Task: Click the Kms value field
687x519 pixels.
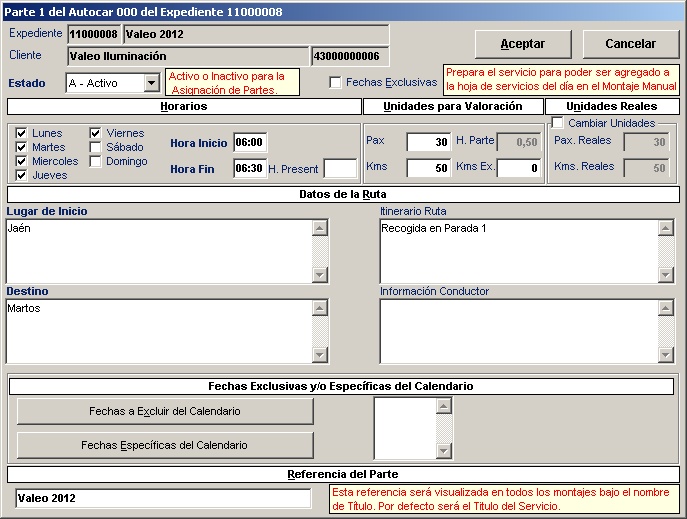Action: [x=428, y=168]
